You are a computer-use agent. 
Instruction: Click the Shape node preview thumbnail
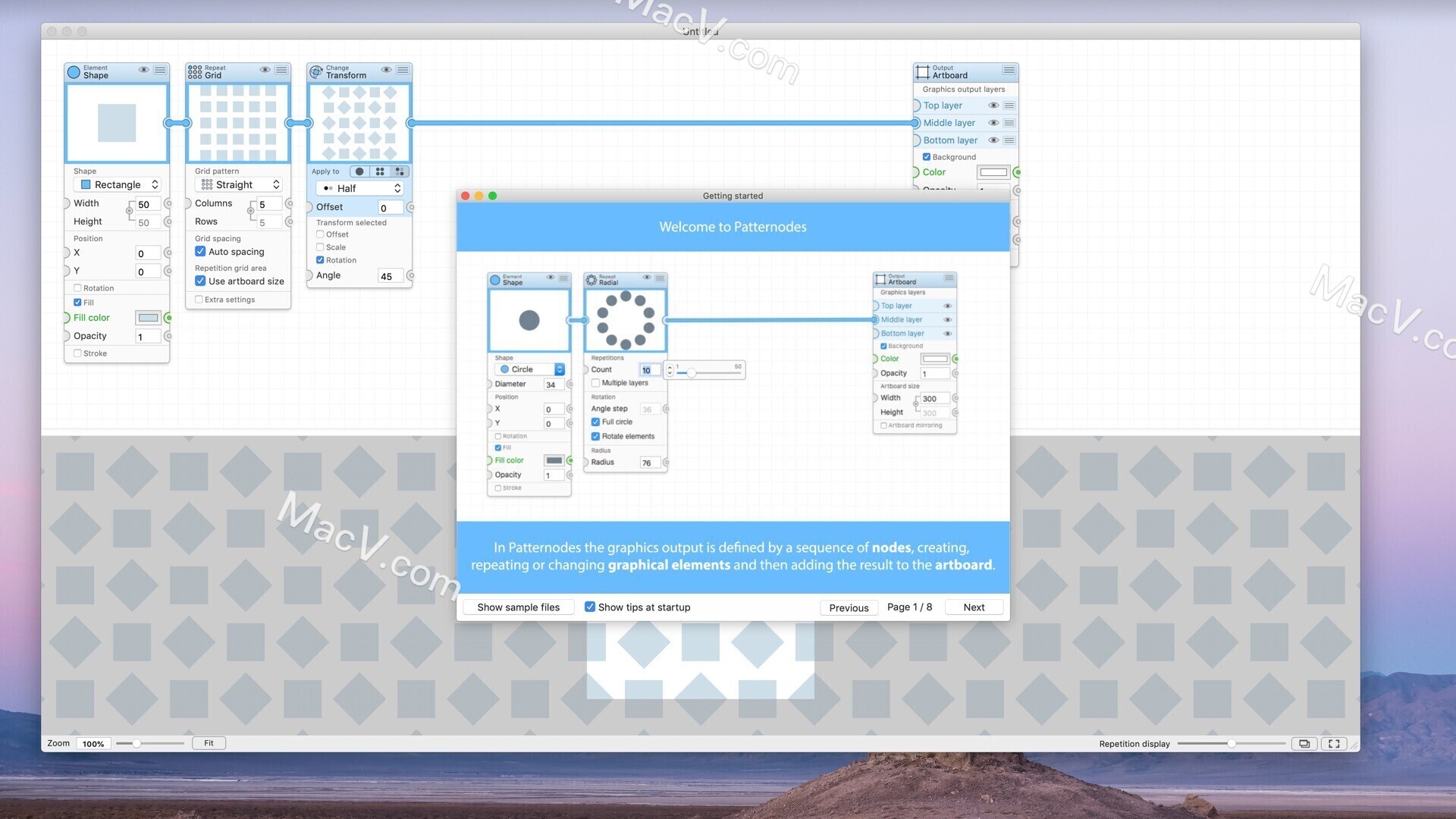[117, 123]
